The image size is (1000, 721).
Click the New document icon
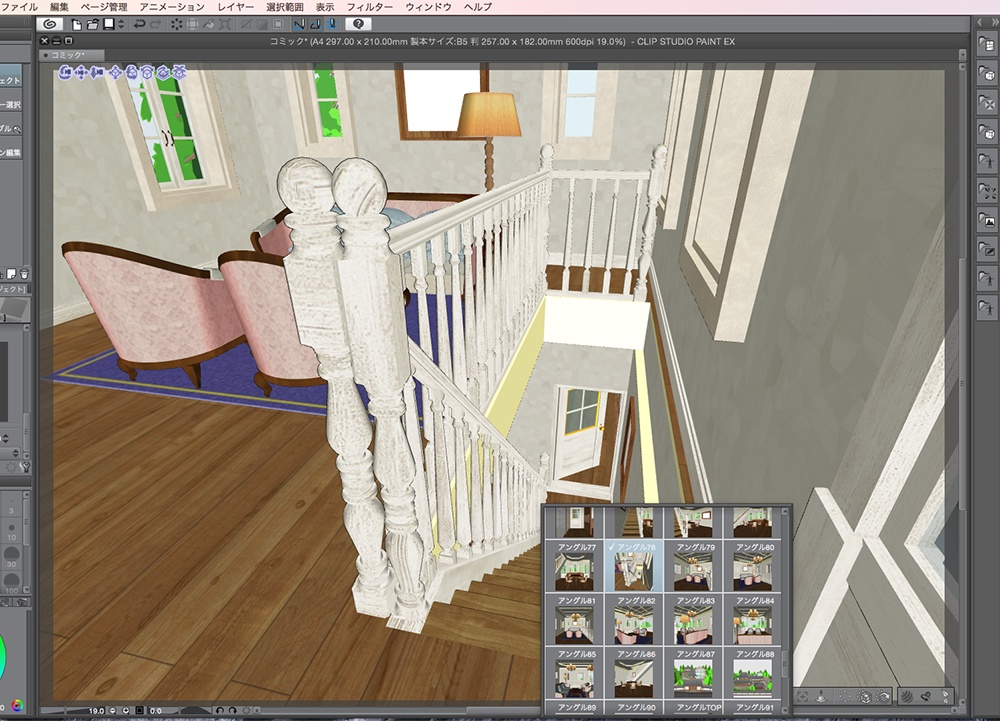pyautogui.click(x=77, y=25)
